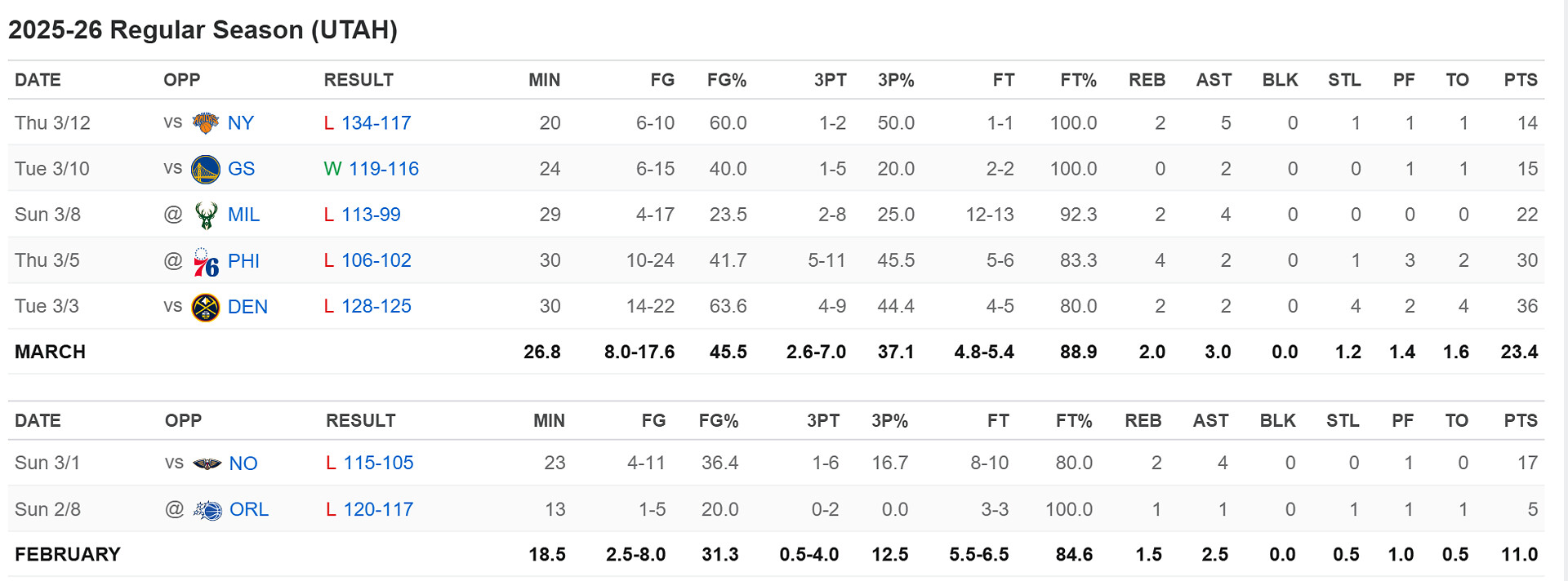1568x581 pixels.
Task: Open the GS team link
Action: click(x=241, y=169)
